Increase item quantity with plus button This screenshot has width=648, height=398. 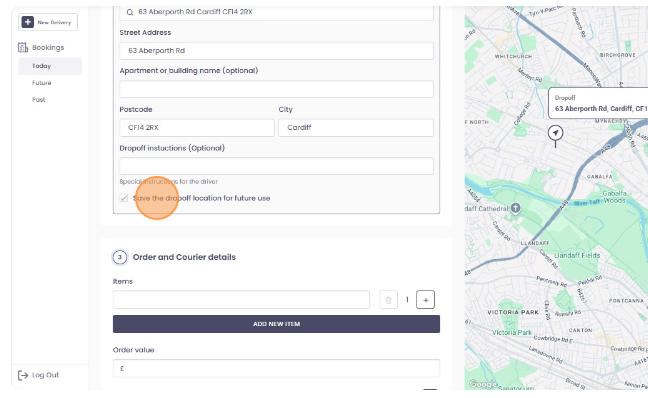[x=425, y=300]
